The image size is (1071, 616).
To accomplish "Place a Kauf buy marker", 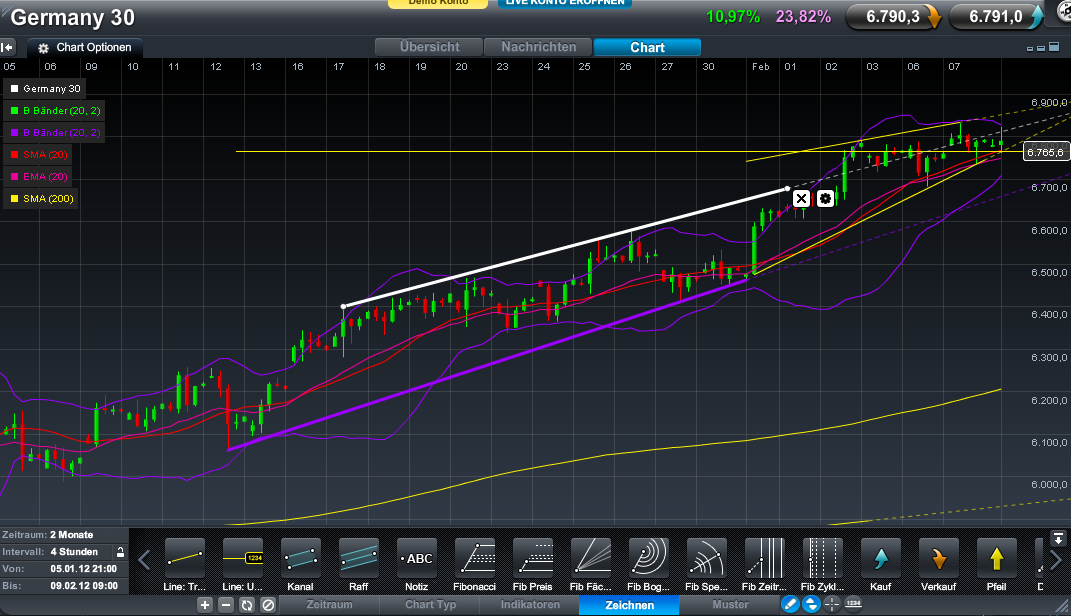I will coord(880,564).
